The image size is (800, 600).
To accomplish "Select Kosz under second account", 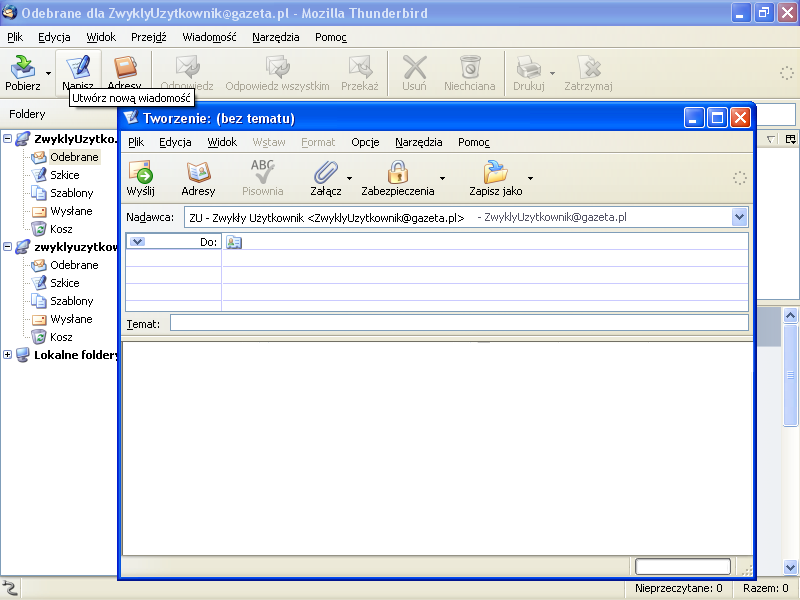I will point(61,337).
